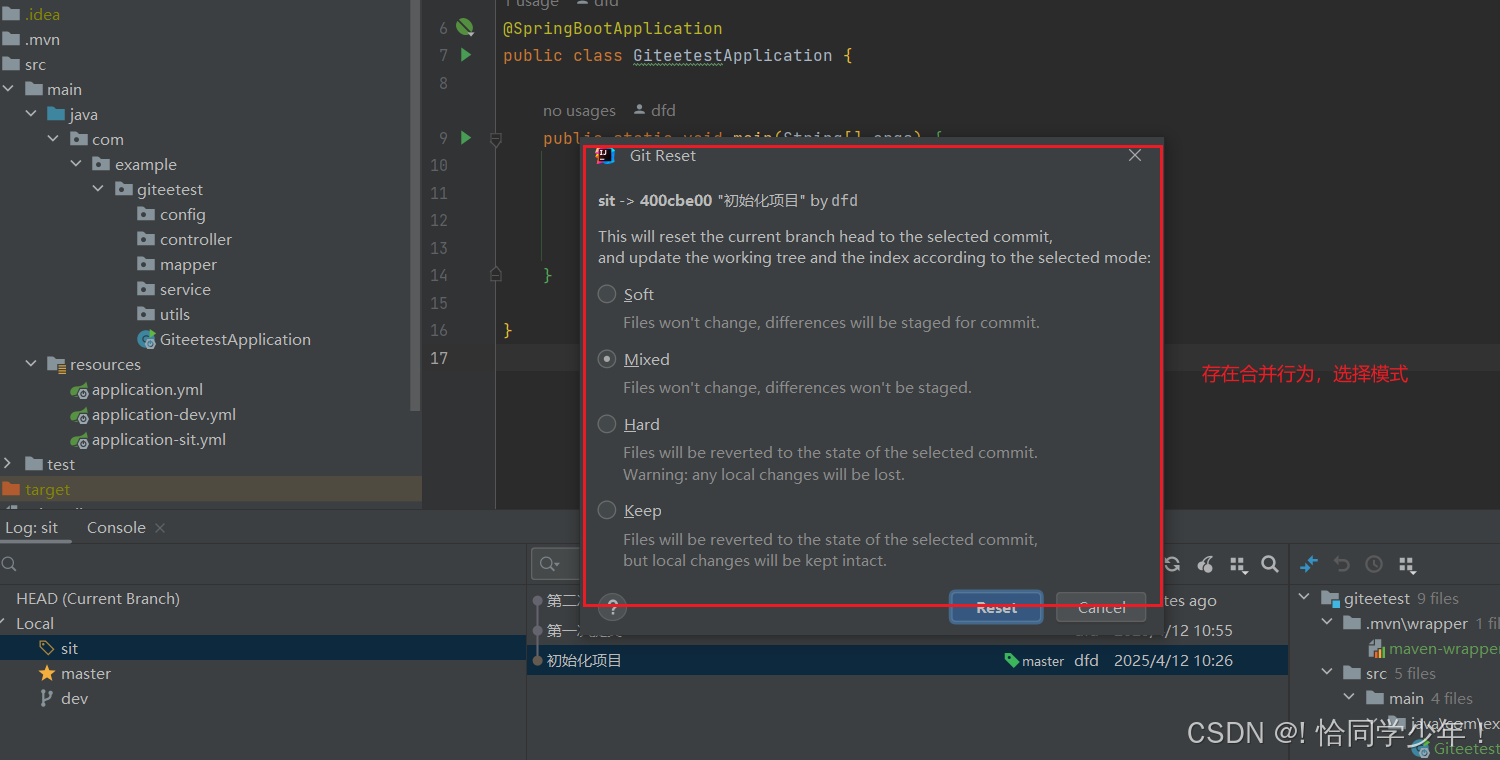This screenshot has height=760, width=1500.
Task: Close the Console tab
Action: [x=160, y=527]
